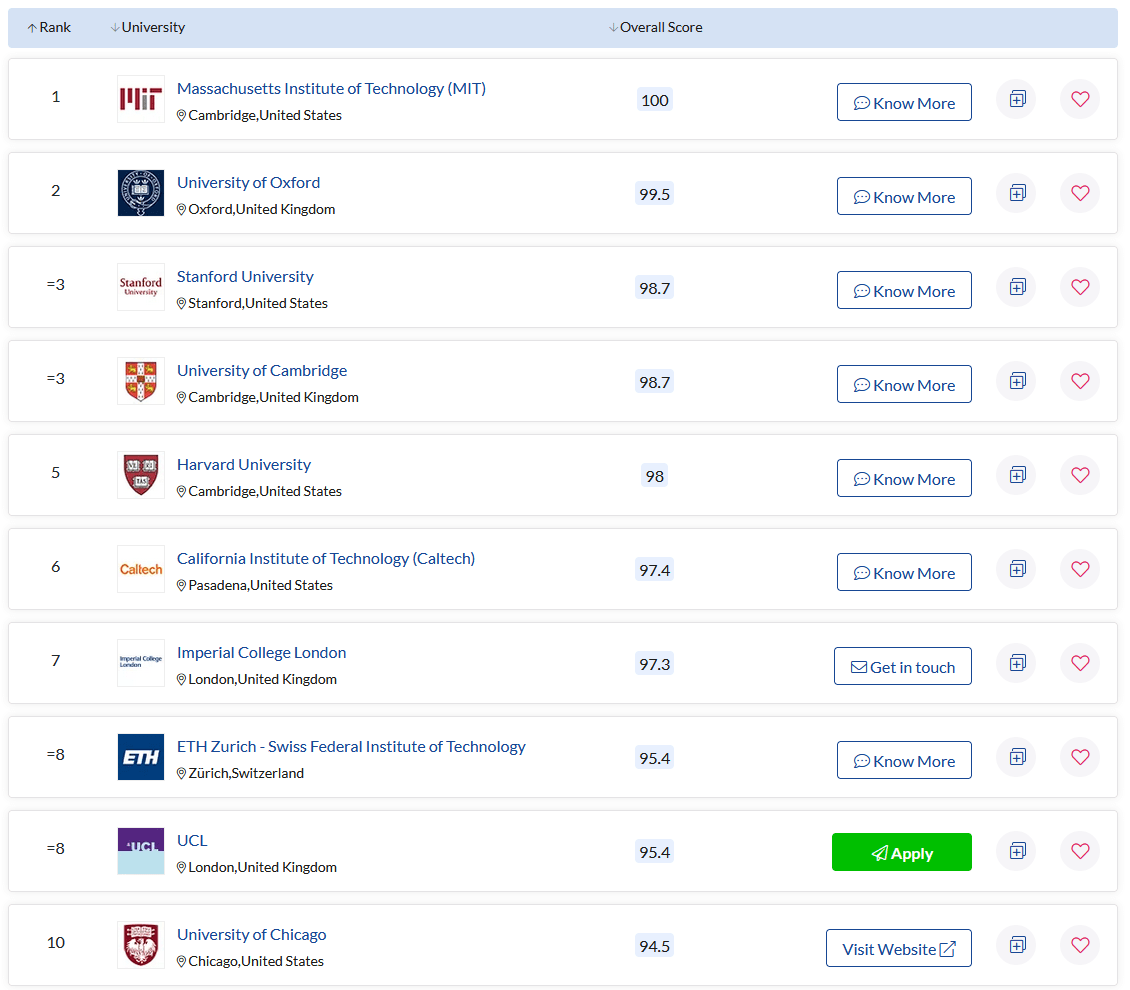Image resolution: width=1130 pixels, height=990 pixels.
Task: Favorite University of Oxford with the heart
Action: click(1080, 193)
